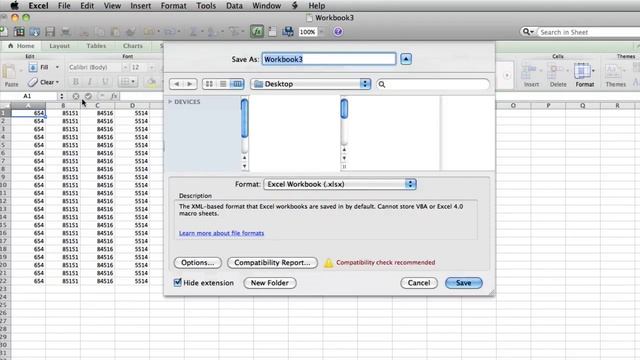Open the Apple menu
Screen dimensions: 640x360
14,6
